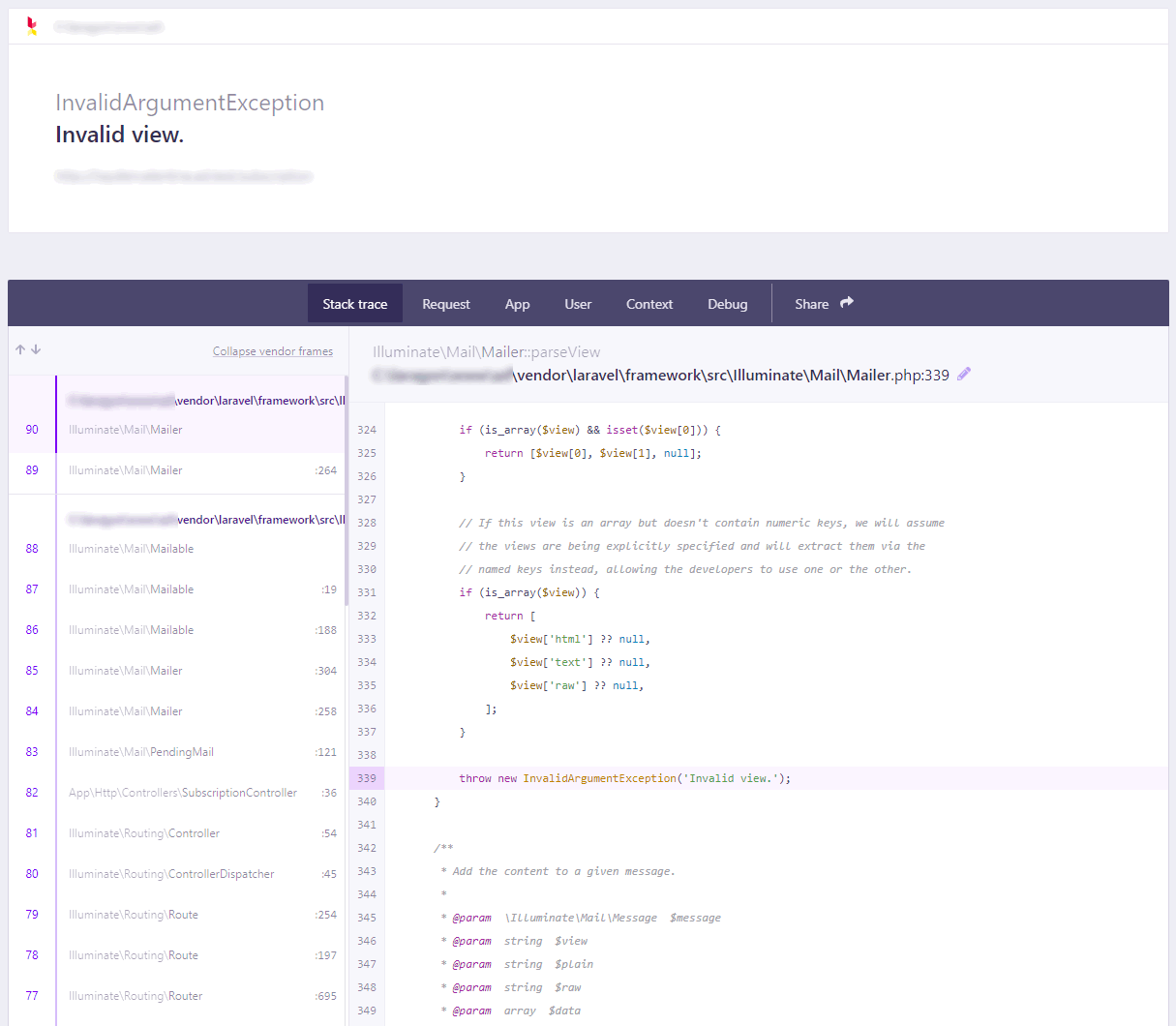Click the $view['text'] ?? null code line
The image size is (1176, 1026).
pyautogui.click(x=581, y=662)
